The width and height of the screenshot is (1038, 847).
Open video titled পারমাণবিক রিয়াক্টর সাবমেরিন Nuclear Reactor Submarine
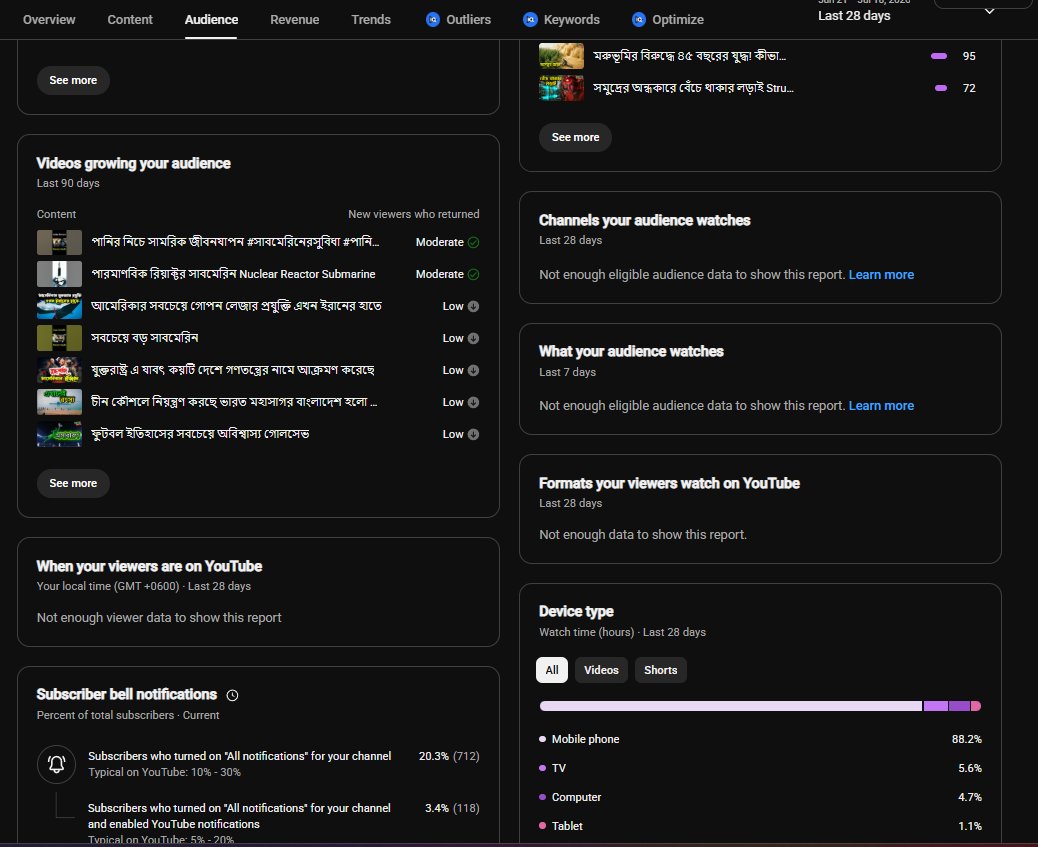point(233,274)
